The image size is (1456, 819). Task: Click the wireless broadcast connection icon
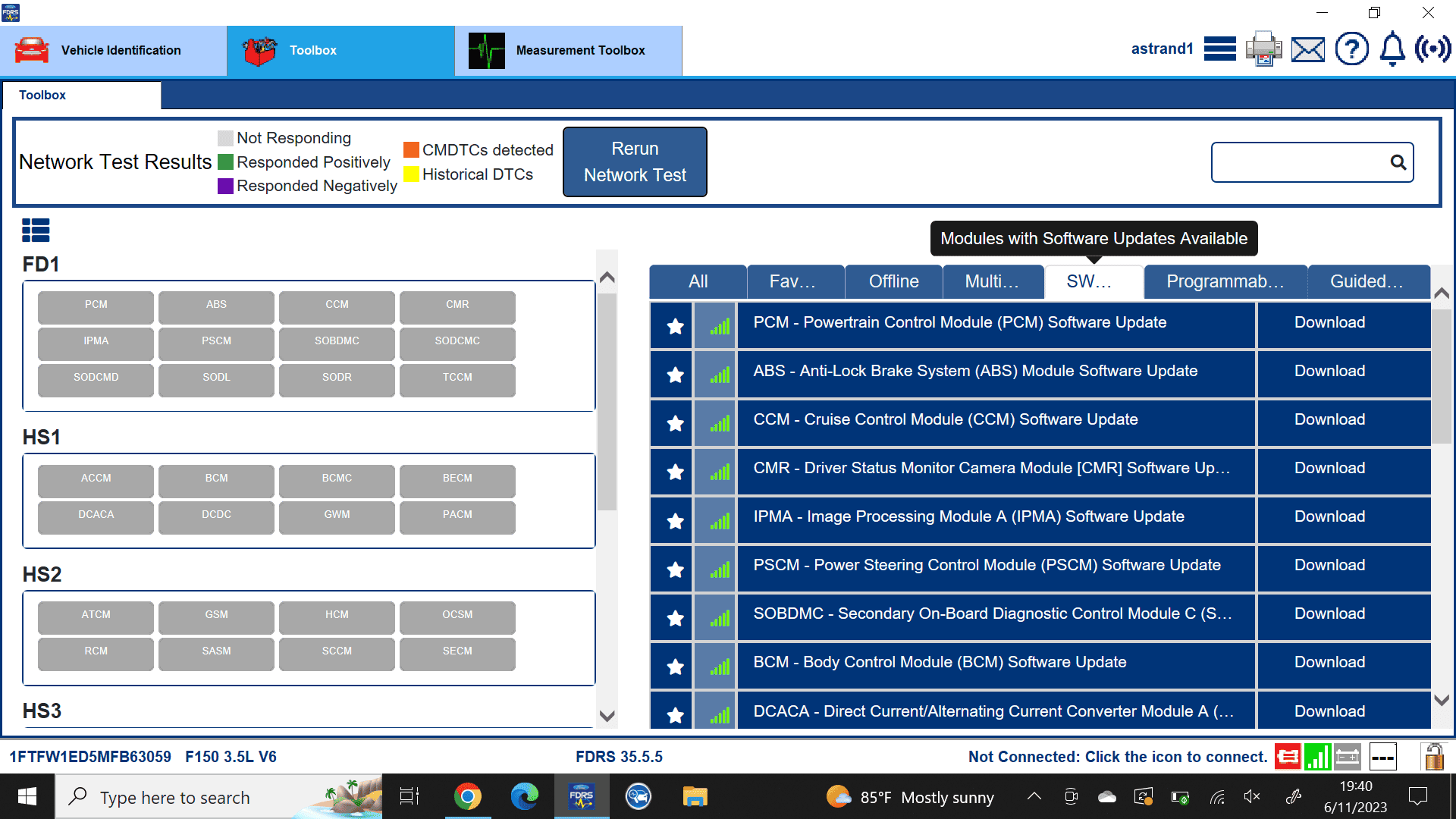pyautogui.click(x=1432, y=49)
